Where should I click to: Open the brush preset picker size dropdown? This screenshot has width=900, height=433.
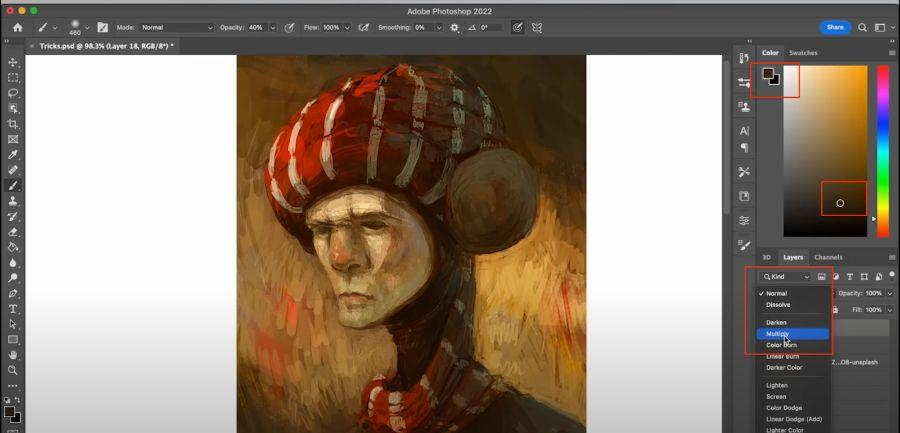click(87, 28)
